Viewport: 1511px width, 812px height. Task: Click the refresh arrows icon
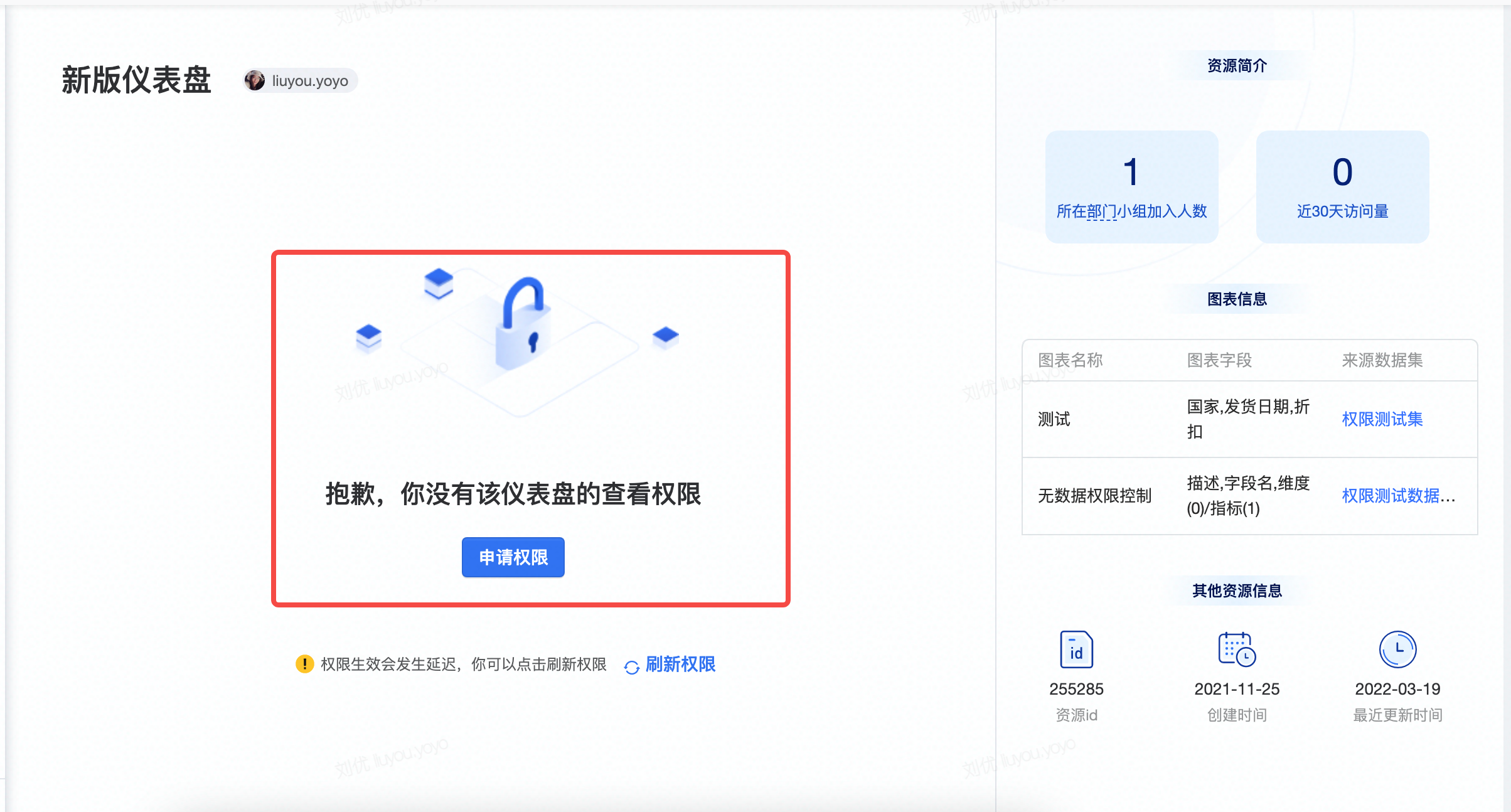(x=631, y=666)
